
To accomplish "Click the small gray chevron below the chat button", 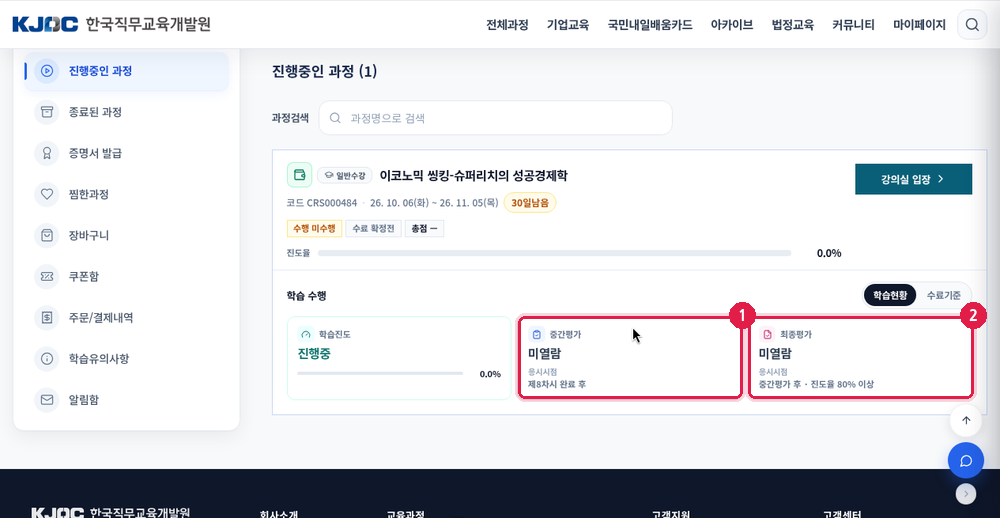I will click(x=966, y=493).
